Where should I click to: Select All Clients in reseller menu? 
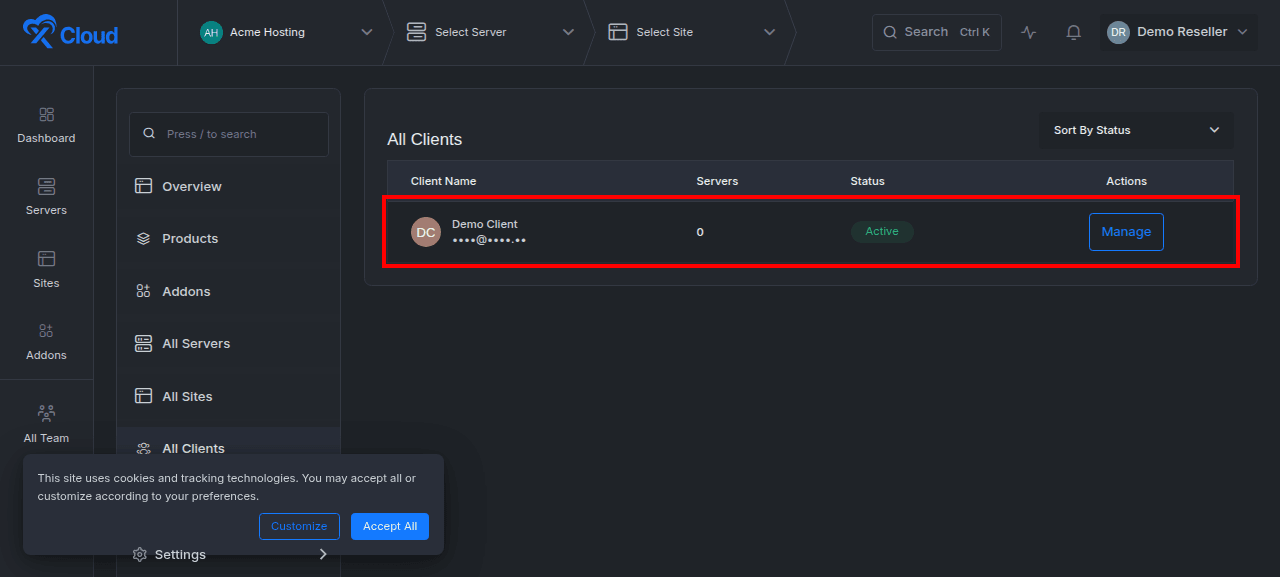coord(228,448)
